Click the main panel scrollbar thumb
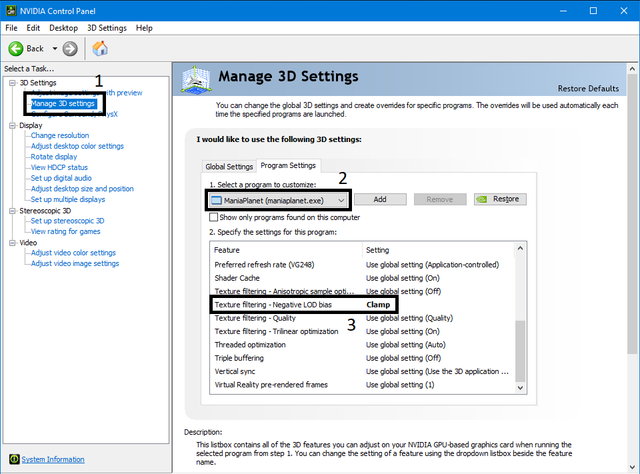640x474 pixels. click(x=632, y=214)
